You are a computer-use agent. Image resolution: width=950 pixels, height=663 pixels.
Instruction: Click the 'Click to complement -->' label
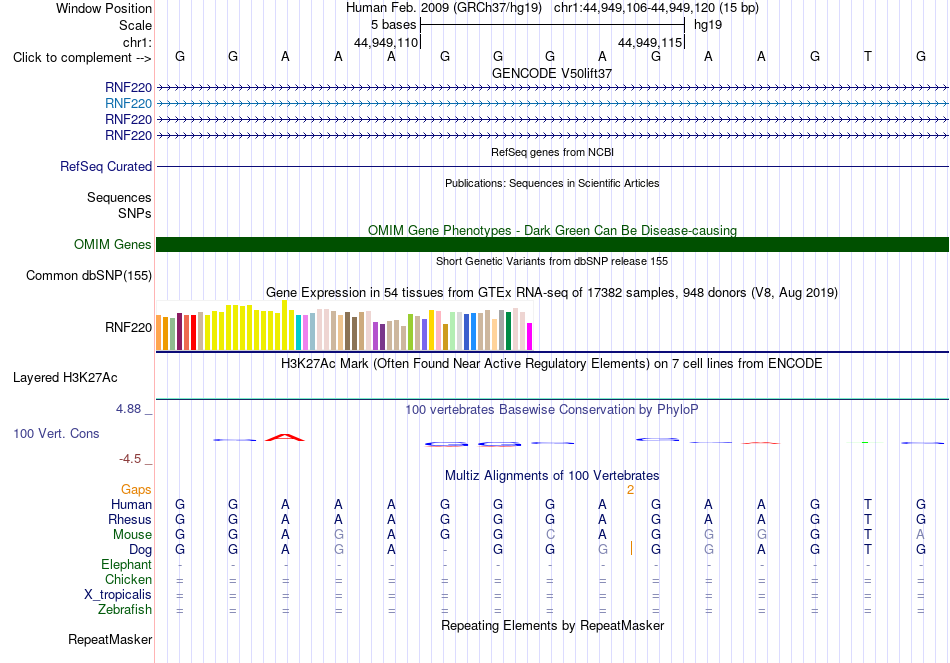[x=82, y=58]
